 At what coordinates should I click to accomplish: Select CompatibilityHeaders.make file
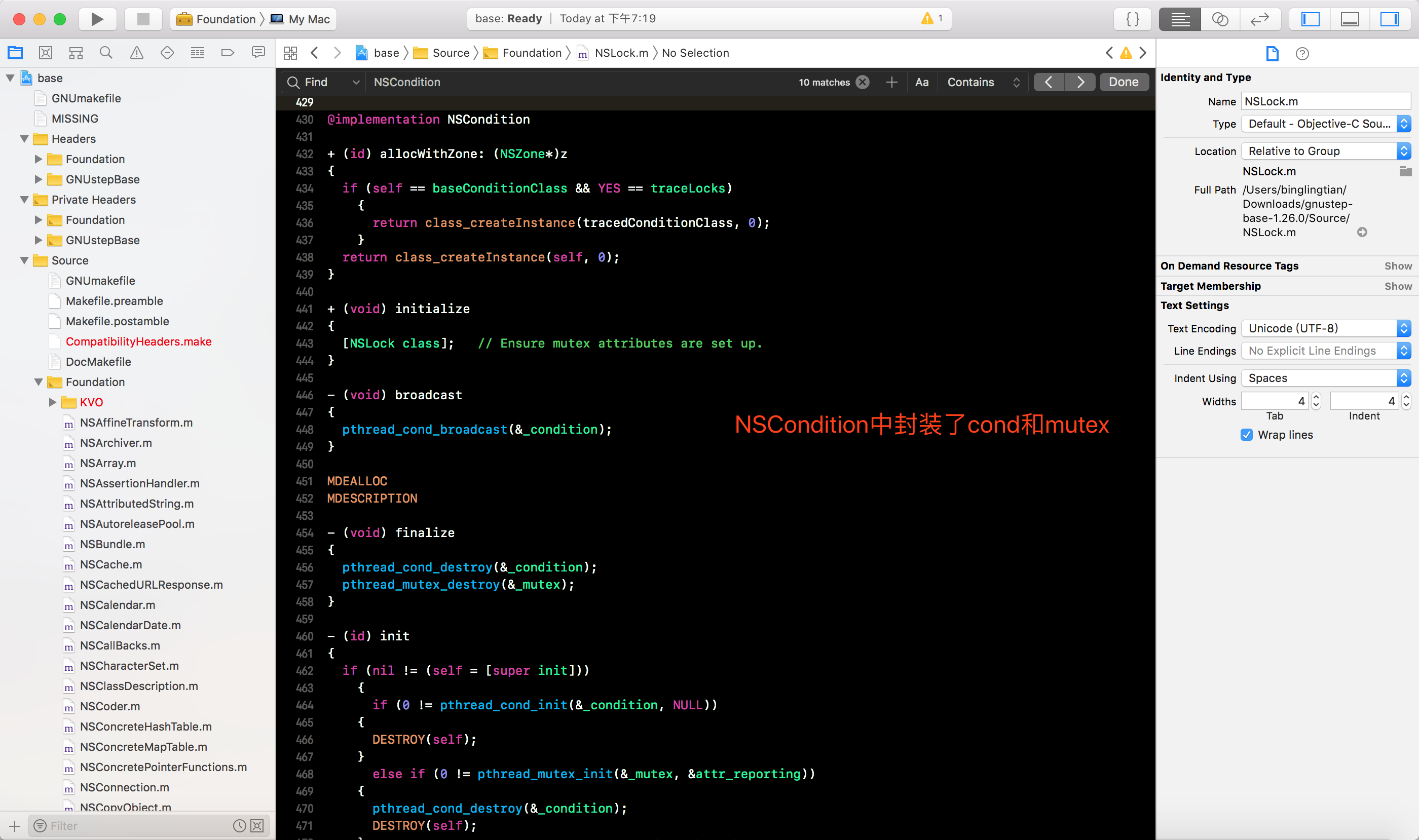[138, 341]
